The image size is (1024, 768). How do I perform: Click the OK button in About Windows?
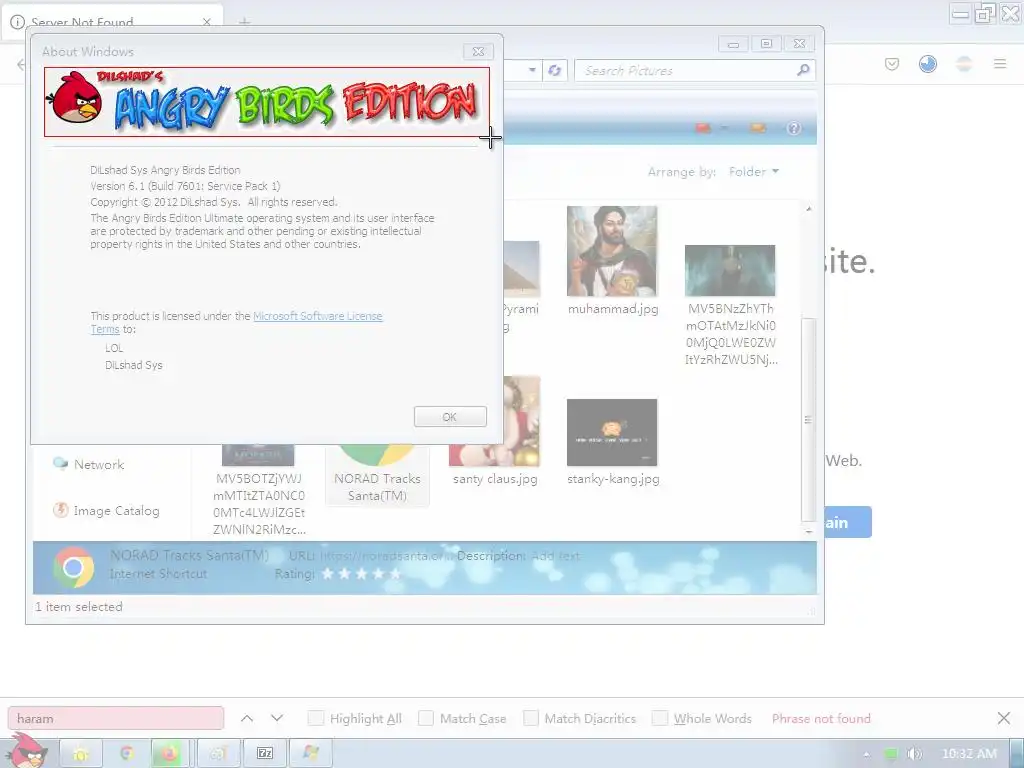450,417
